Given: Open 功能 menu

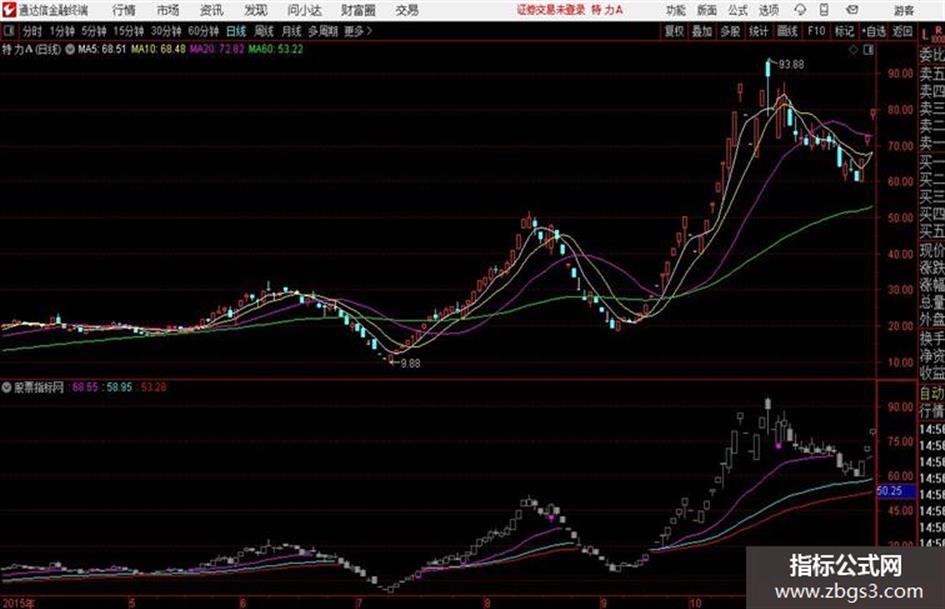Looking at the screenshot, I should coord(676,10).
